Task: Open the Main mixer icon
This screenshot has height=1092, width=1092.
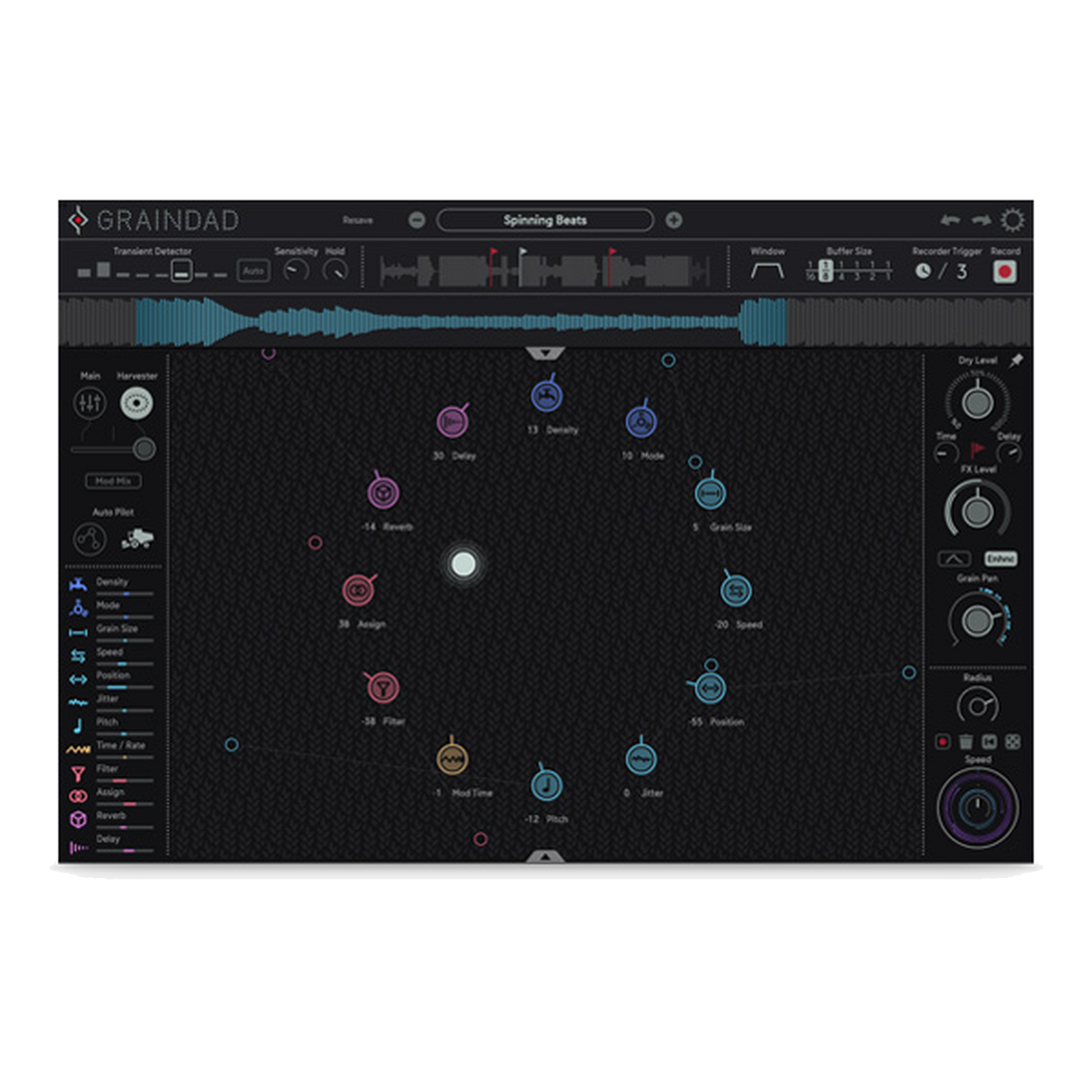Action: (90, 403)
